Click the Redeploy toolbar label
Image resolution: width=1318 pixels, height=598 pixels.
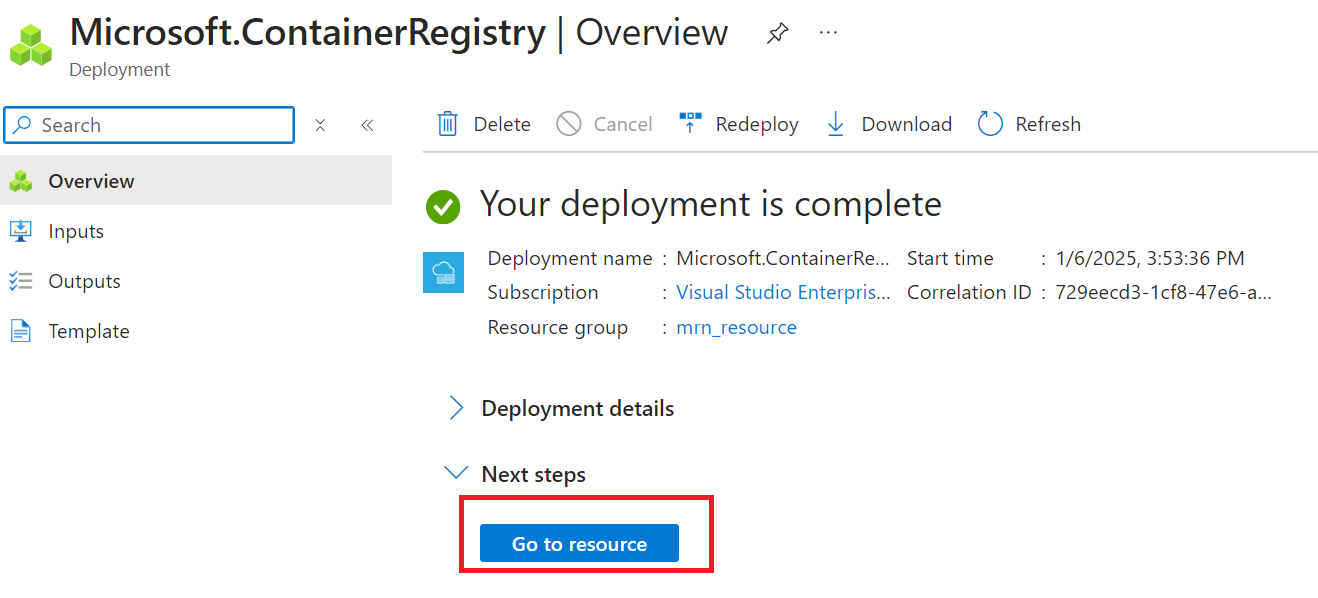tap(757, 124)
